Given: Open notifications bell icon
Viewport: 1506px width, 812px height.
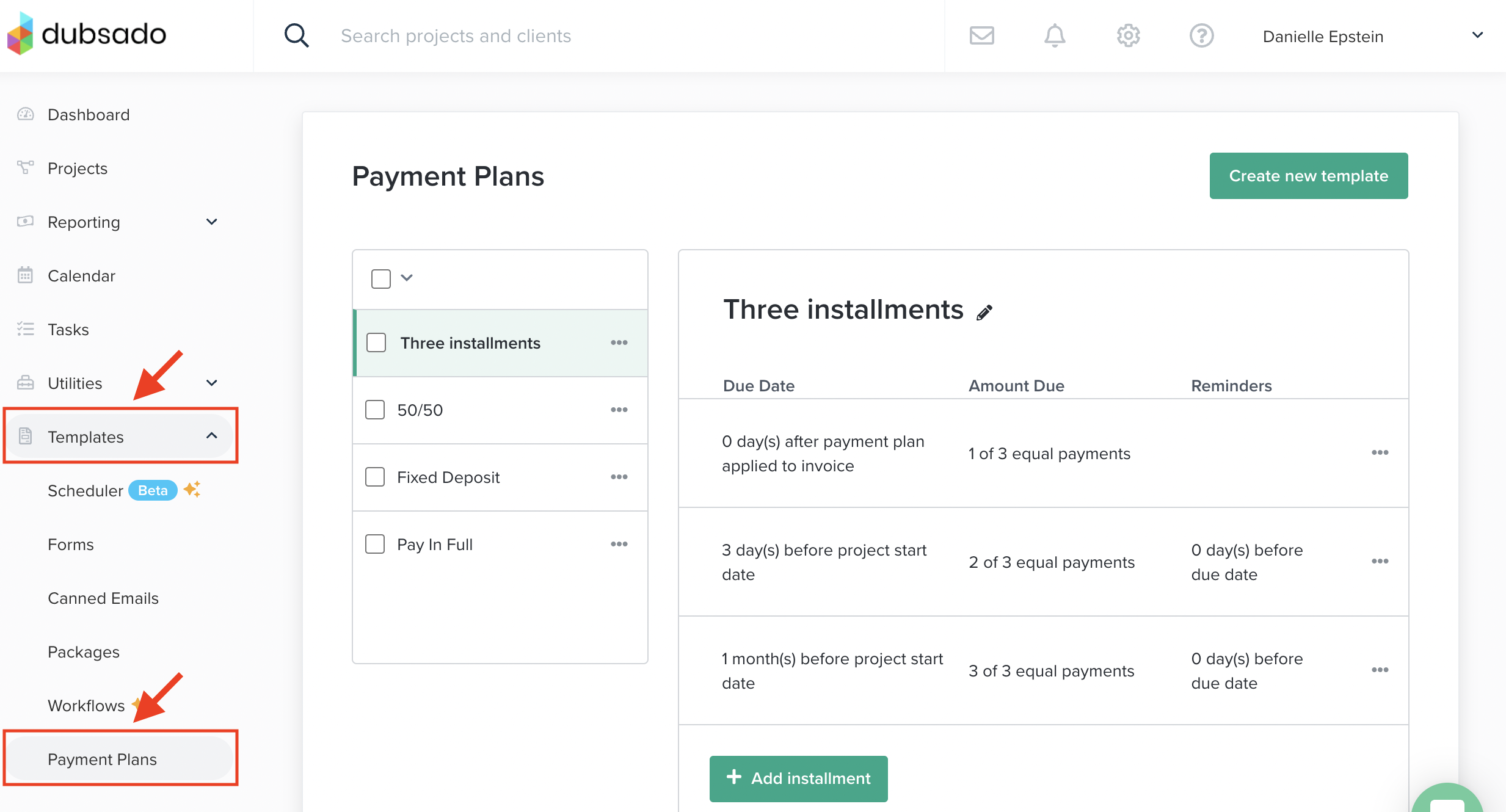Looking at the screenshot, I should click(x=1054, y=35).
